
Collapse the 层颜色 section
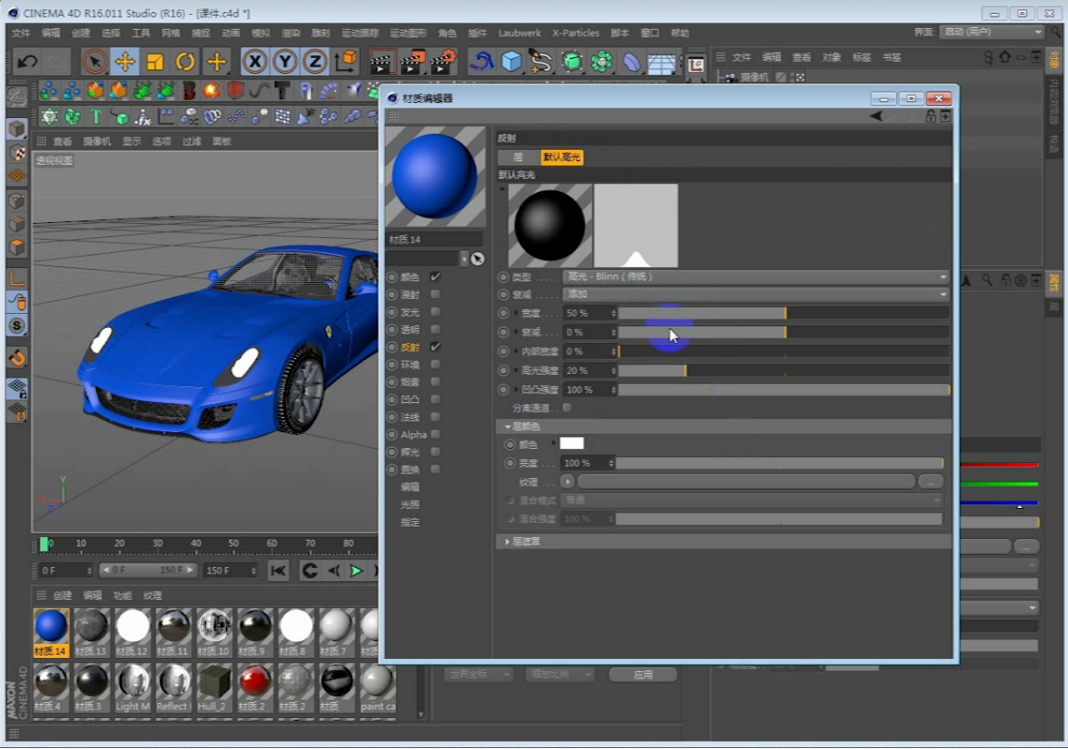click(508, 427)
